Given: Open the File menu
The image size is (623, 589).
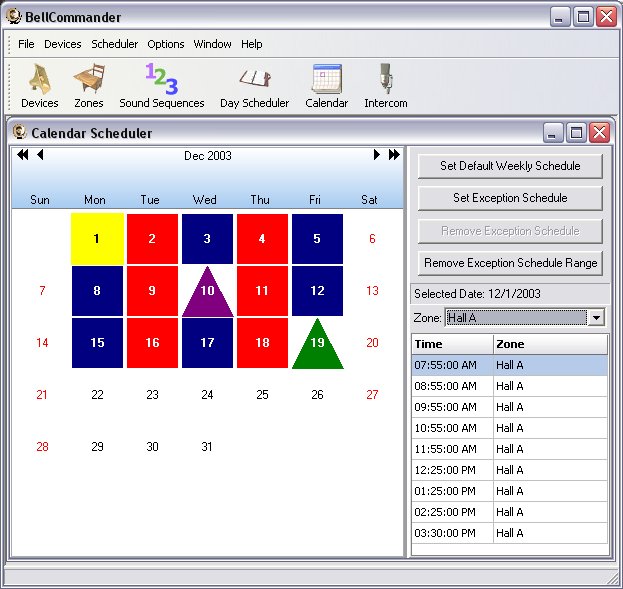Looking at the screenshot, I should [26, 44].
